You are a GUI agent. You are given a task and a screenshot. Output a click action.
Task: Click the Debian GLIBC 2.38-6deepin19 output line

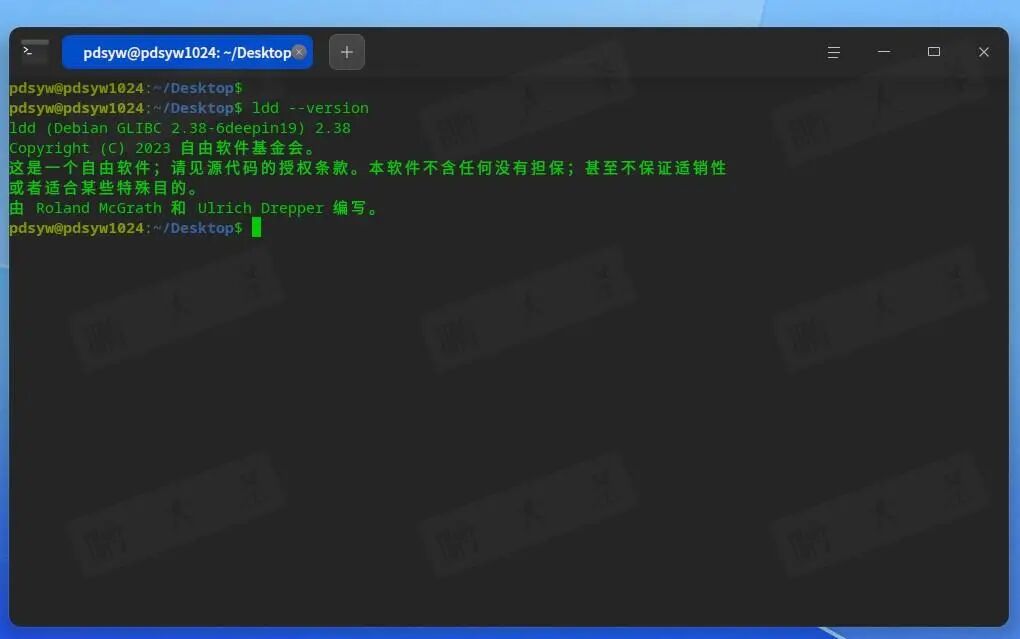pyautogui.click(x=180, y=128)
